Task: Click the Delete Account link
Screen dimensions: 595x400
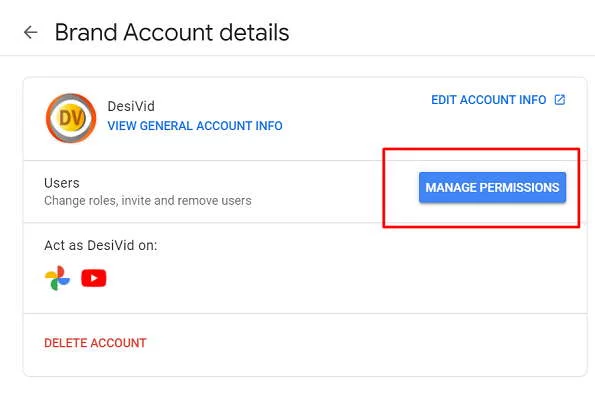Action: (x=95, y=343)
